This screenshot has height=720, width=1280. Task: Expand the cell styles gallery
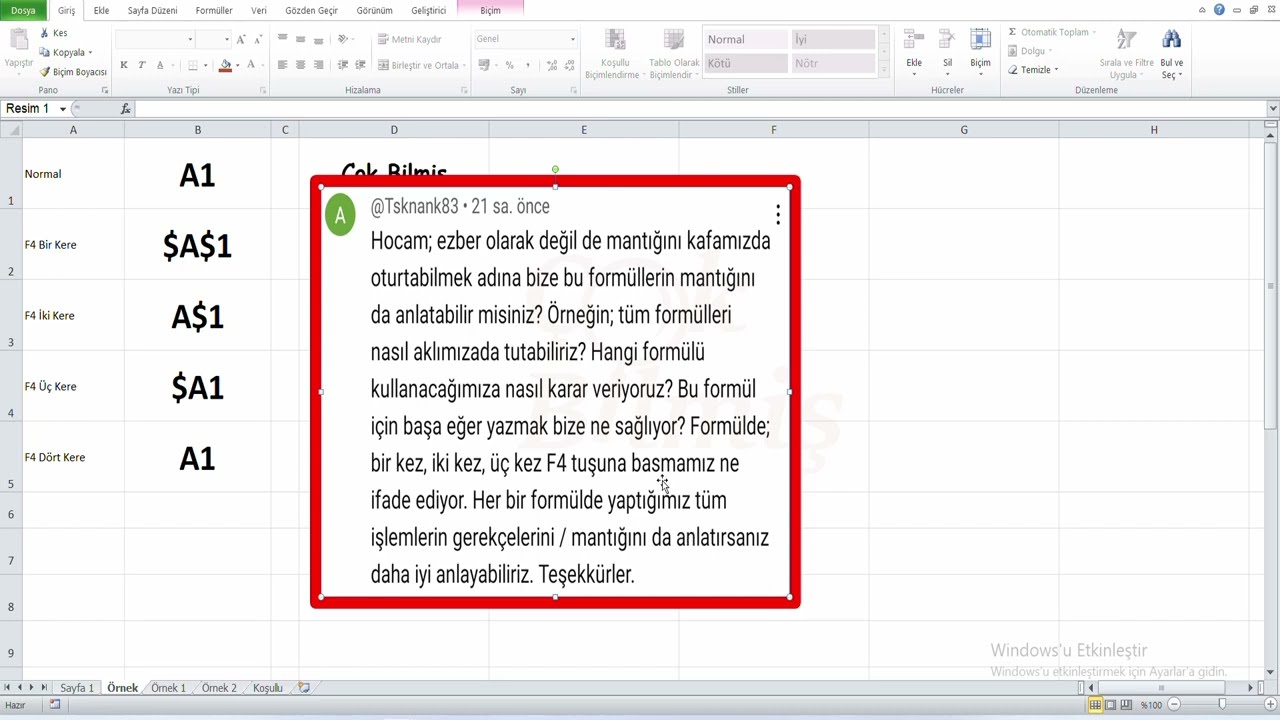[883, 71]
